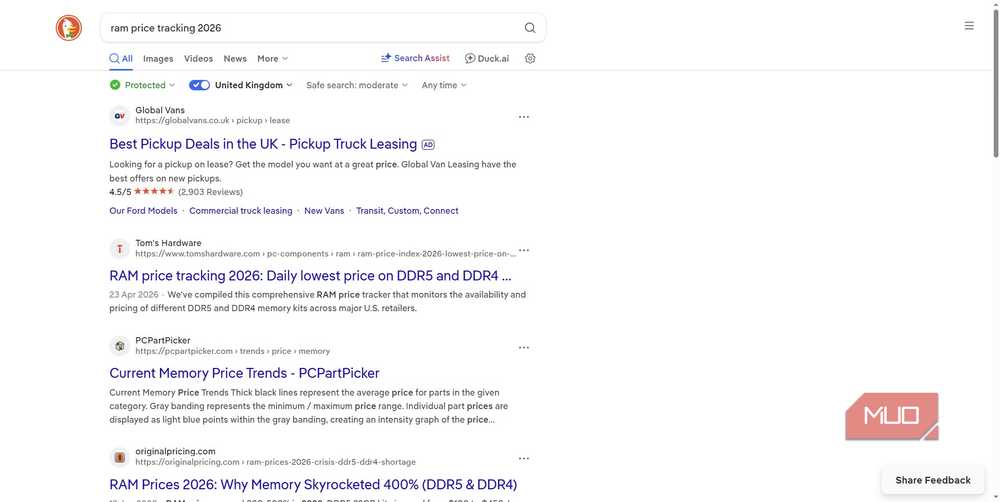
Task: Open search settings gear icon
Action: [530, 59]
